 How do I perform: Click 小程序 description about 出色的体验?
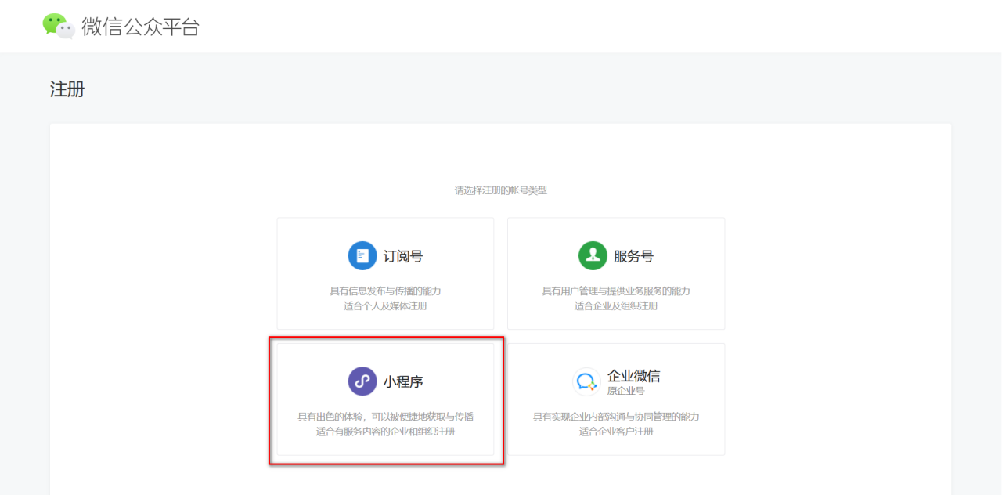[386, 416]
